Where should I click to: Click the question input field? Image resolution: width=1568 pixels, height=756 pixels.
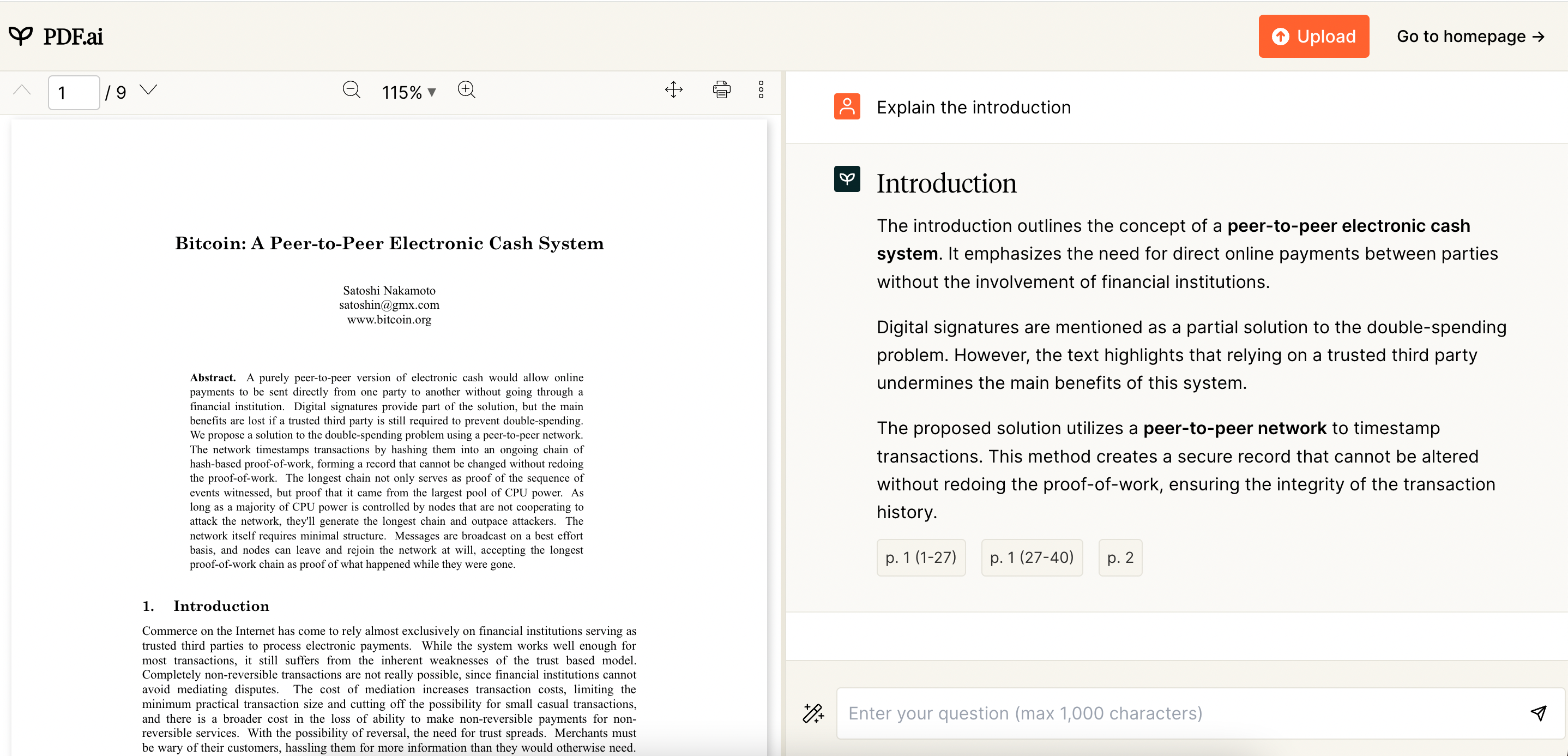click(1156, 713)
